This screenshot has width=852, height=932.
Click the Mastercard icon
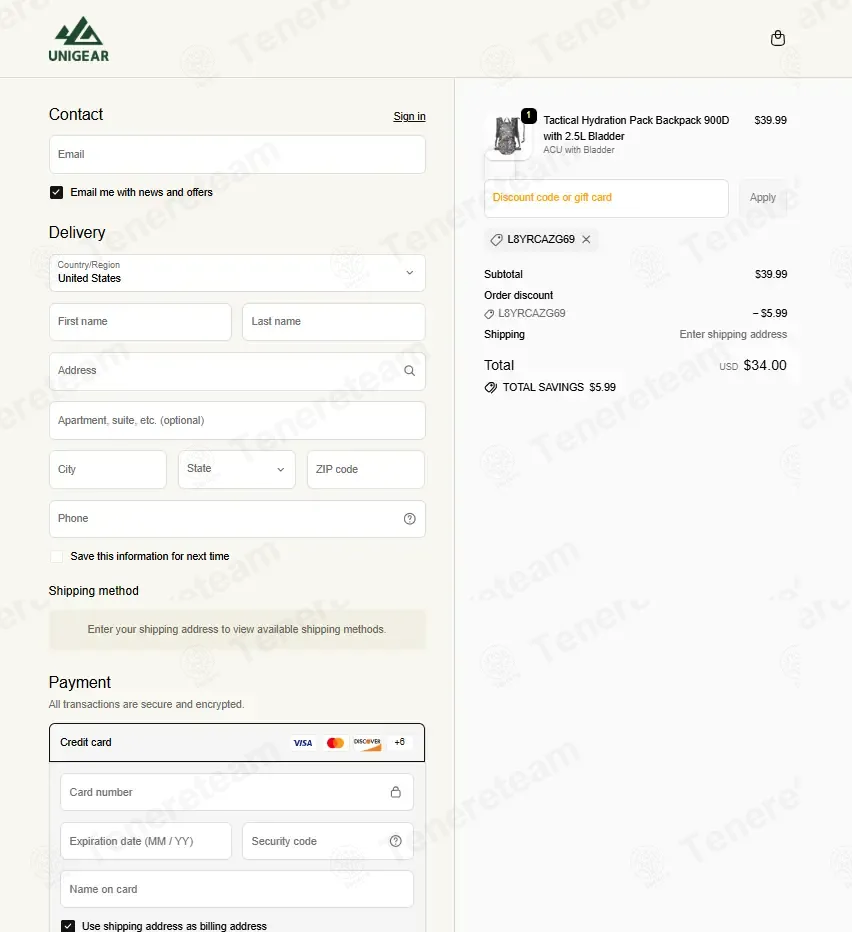(335, 743)
